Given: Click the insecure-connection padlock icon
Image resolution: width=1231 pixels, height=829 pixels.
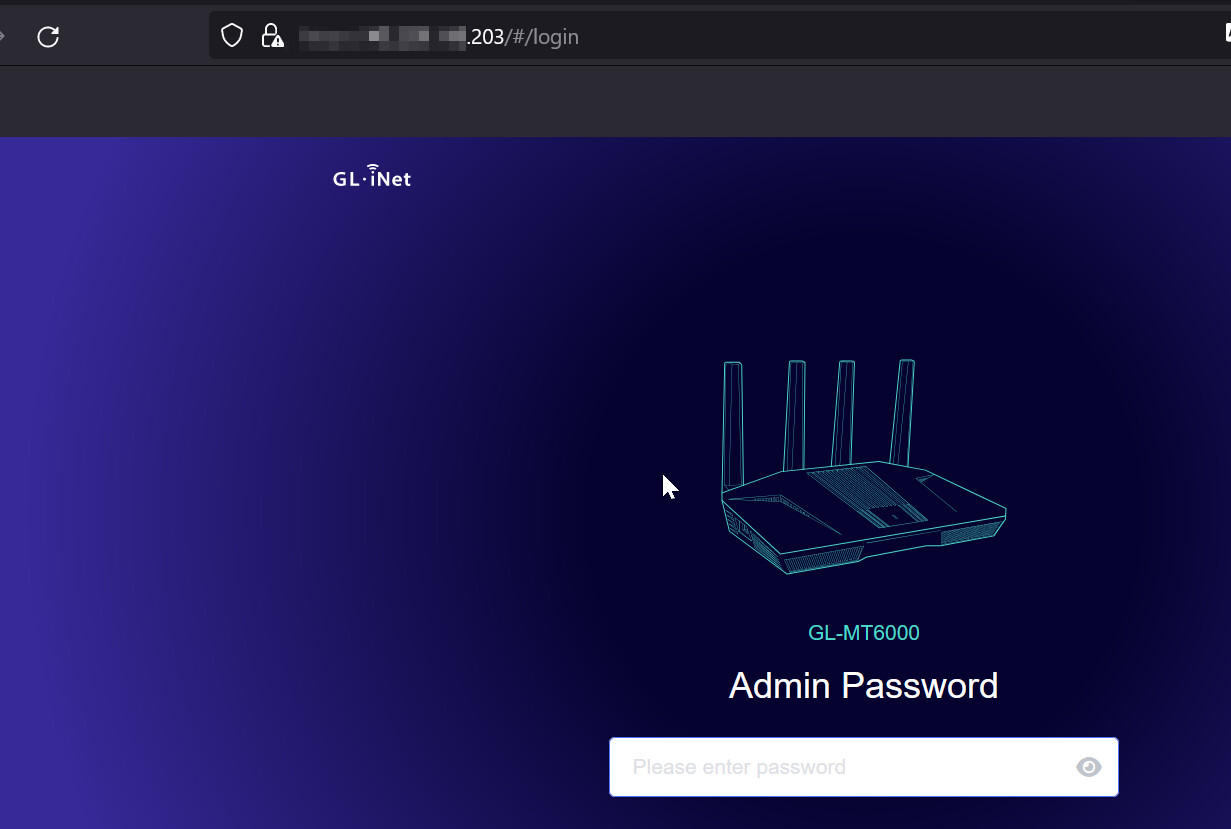Looking at the screenshot, I should point(269,34).
